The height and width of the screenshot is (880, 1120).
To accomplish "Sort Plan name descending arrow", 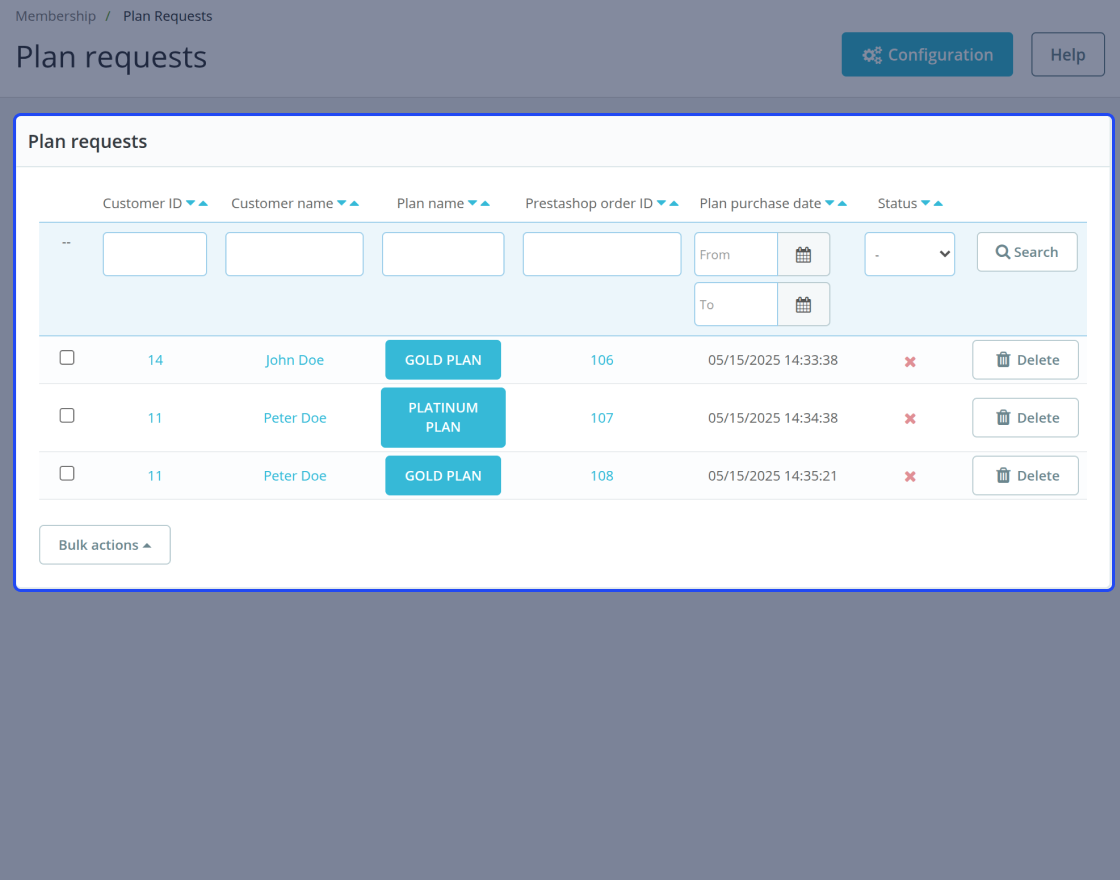I will point(472,204).
